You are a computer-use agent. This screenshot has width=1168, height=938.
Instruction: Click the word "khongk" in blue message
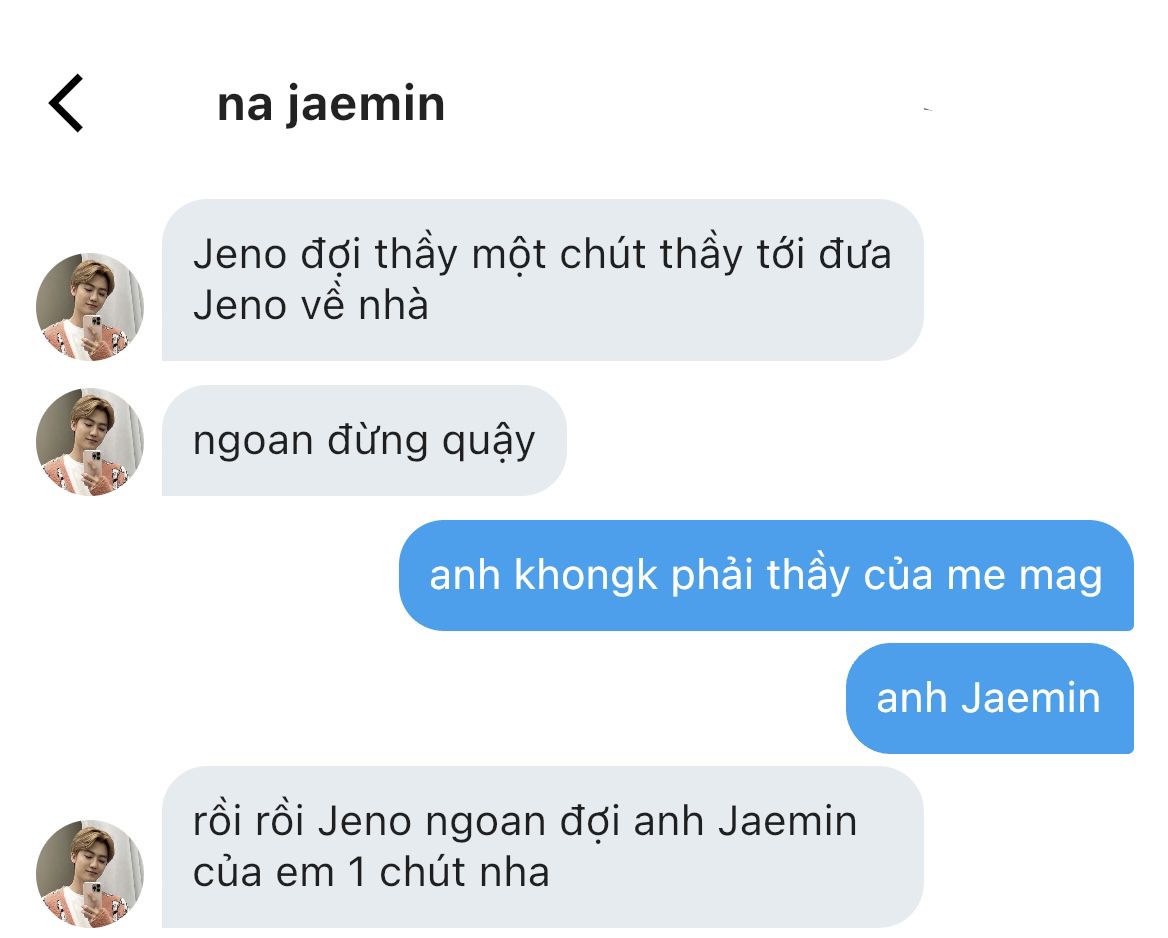tap(585, 576)
